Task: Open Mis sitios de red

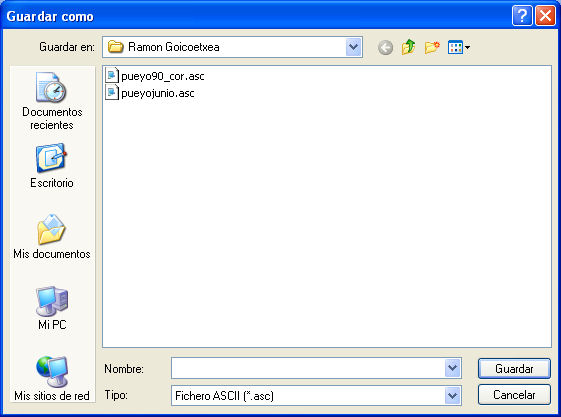Action: (52, 378)
